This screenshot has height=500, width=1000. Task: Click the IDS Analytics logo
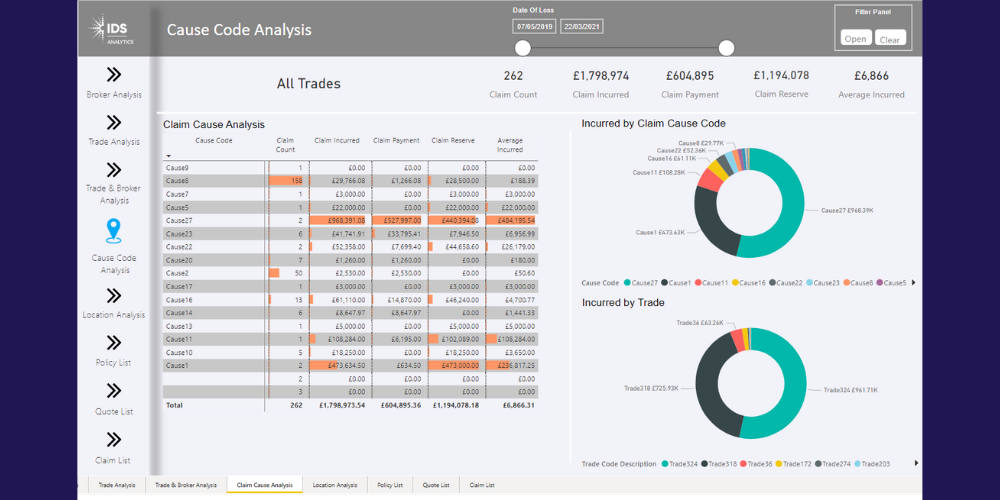pyautogui.click(x=114, y=29)
